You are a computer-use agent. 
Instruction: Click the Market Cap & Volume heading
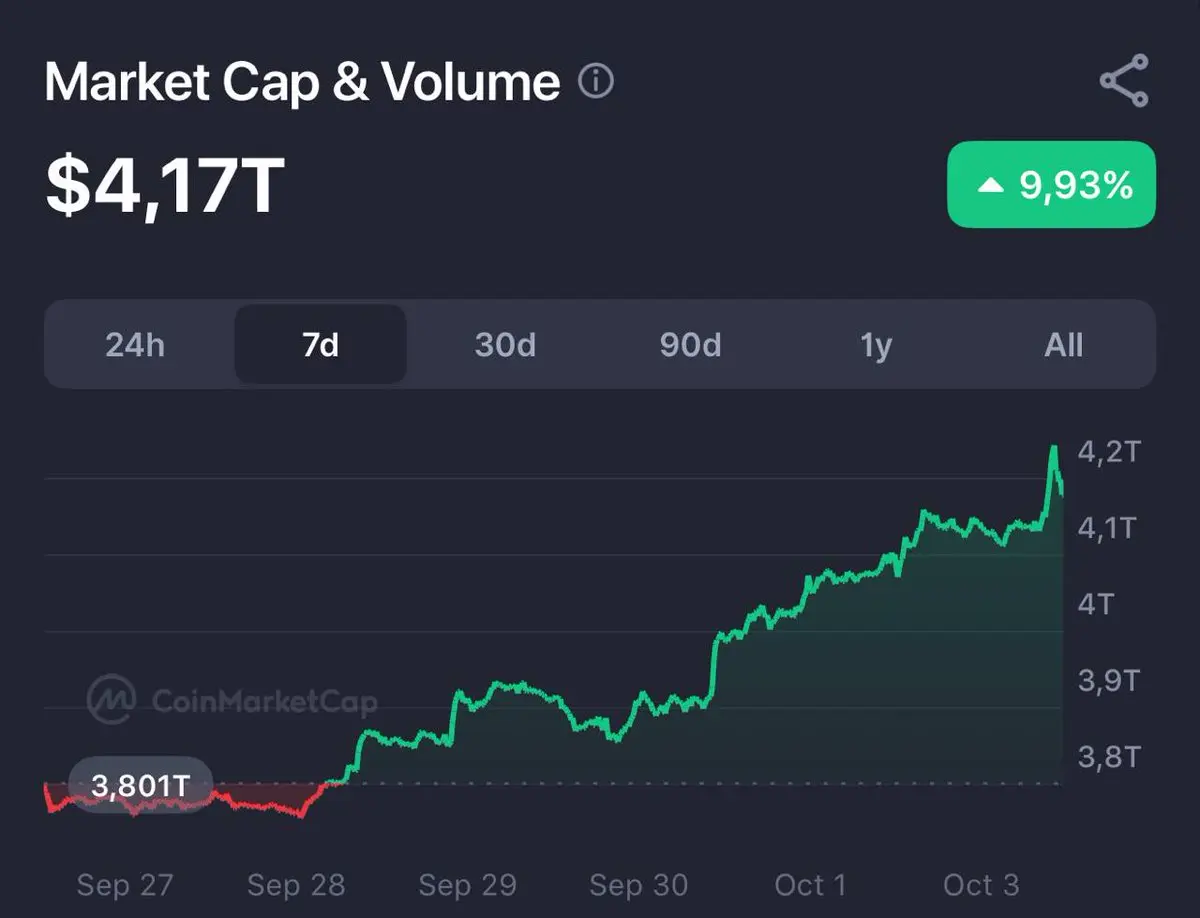(x=302, y=82)
